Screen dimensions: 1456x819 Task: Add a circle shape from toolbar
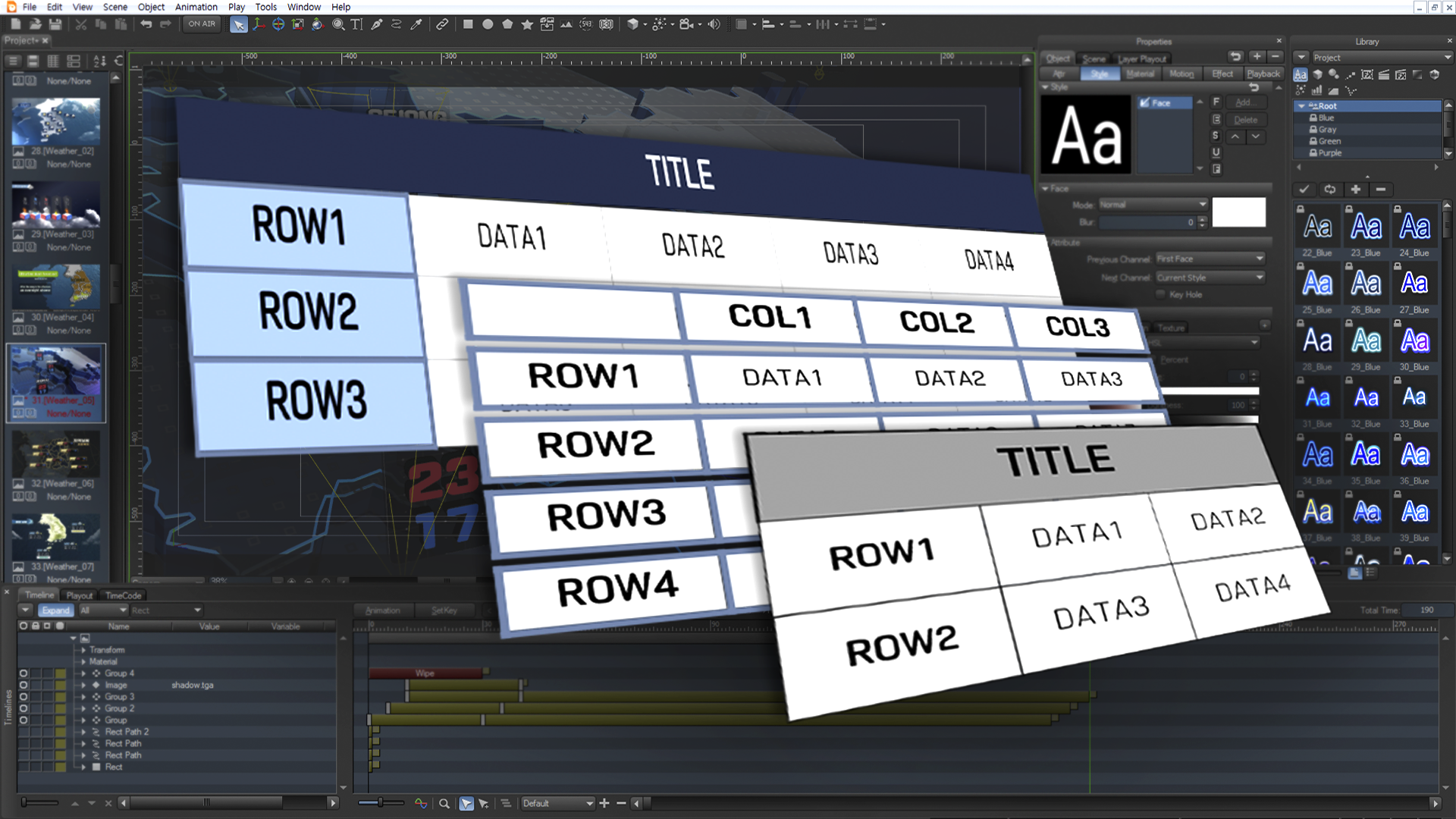[488, 24]
